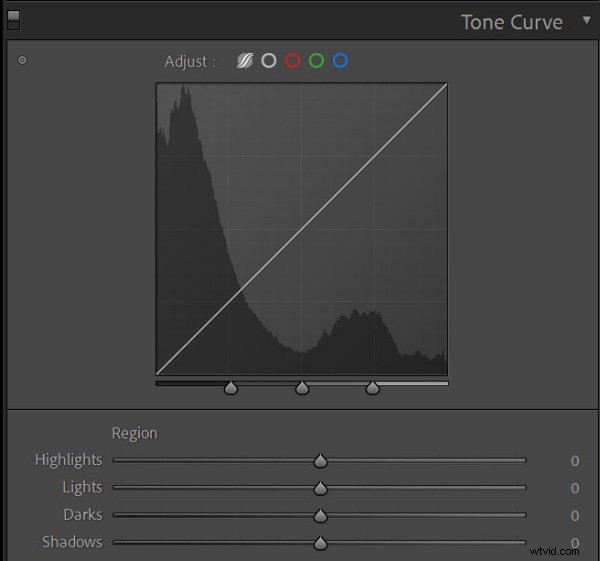
Task: Click the highlights split handle below the curve
Action: [372, 388]
